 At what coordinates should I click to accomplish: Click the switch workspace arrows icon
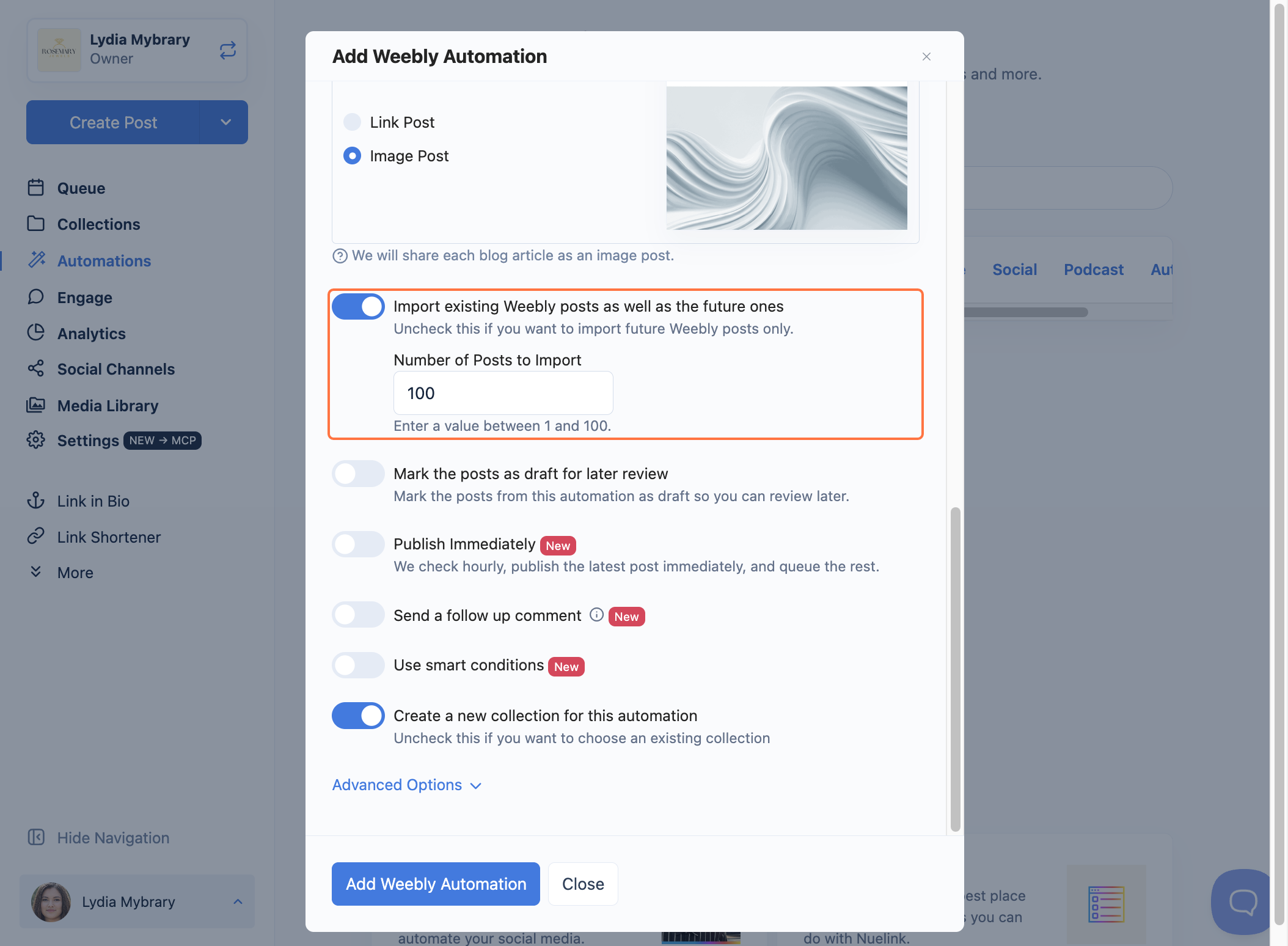227,50
